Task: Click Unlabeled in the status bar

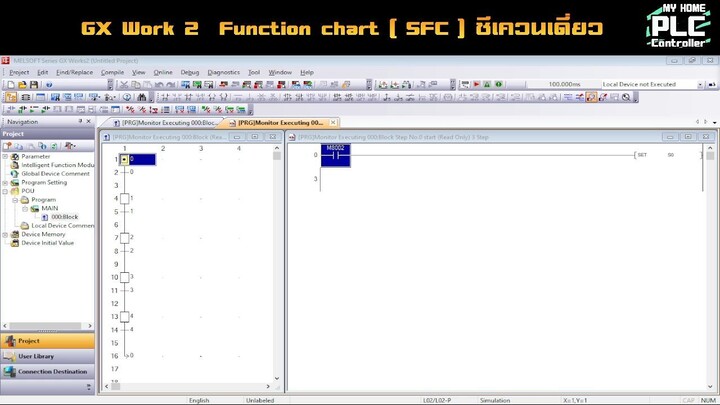Action: click(x=260, y=400)
